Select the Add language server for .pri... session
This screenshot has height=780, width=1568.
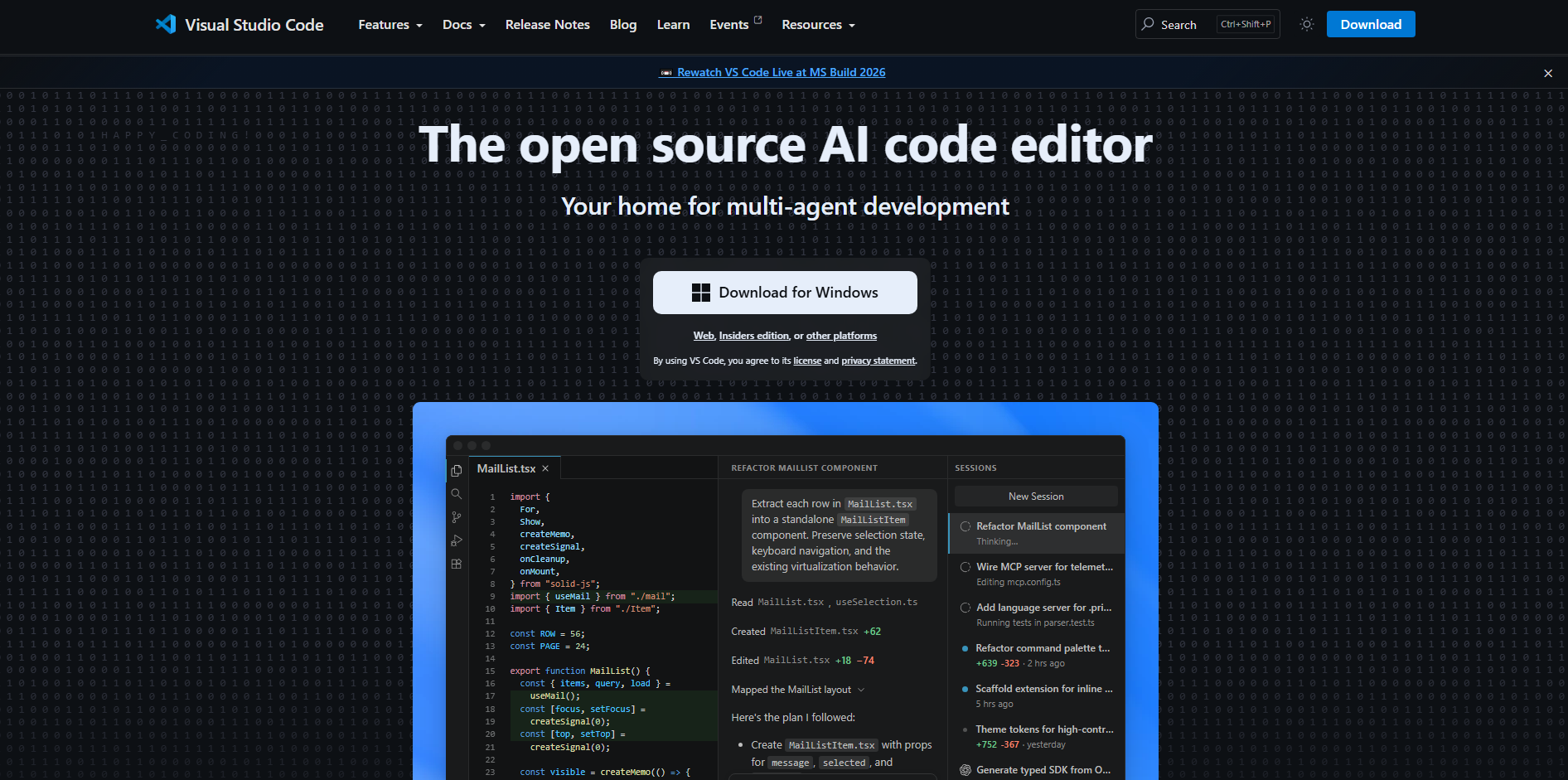click(1037, 614)
